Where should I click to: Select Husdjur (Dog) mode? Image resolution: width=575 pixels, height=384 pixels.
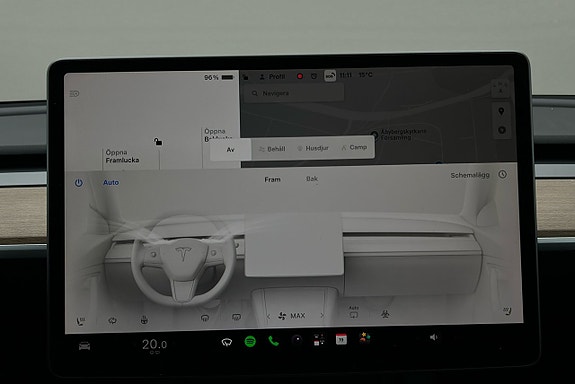313,148
